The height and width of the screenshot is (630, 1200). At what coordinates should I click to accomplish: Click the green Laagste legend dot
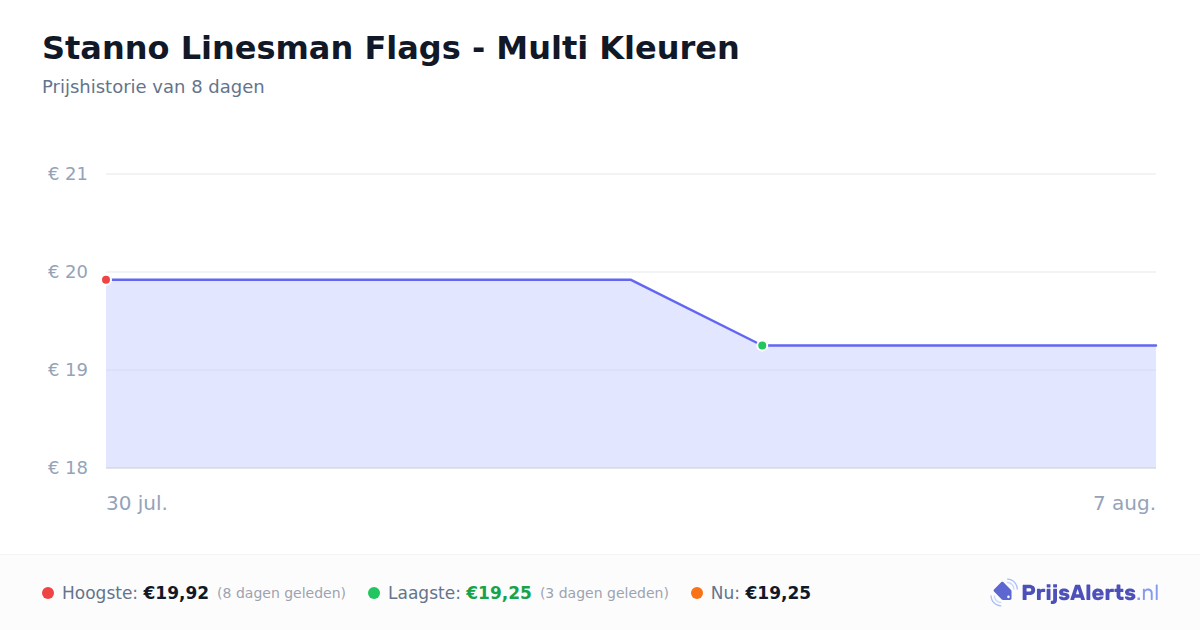(374, 593)
